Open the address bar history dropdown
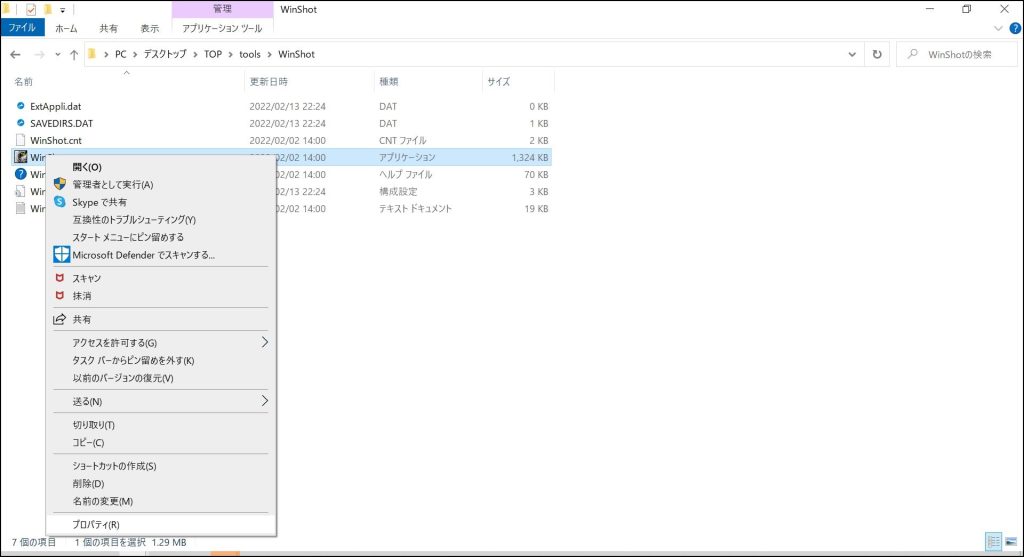The width and height of the screenshot is (1024, 557). tap(851, 55)
